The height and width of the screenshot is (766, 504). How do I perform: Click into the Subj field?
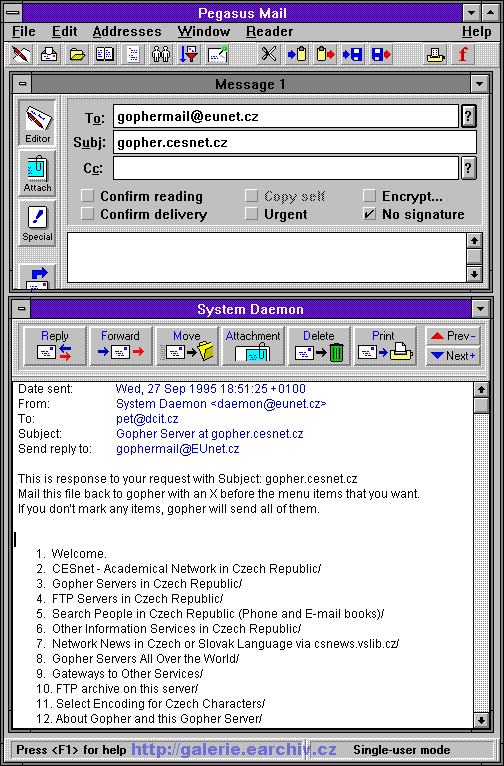(x=294, y=142)
